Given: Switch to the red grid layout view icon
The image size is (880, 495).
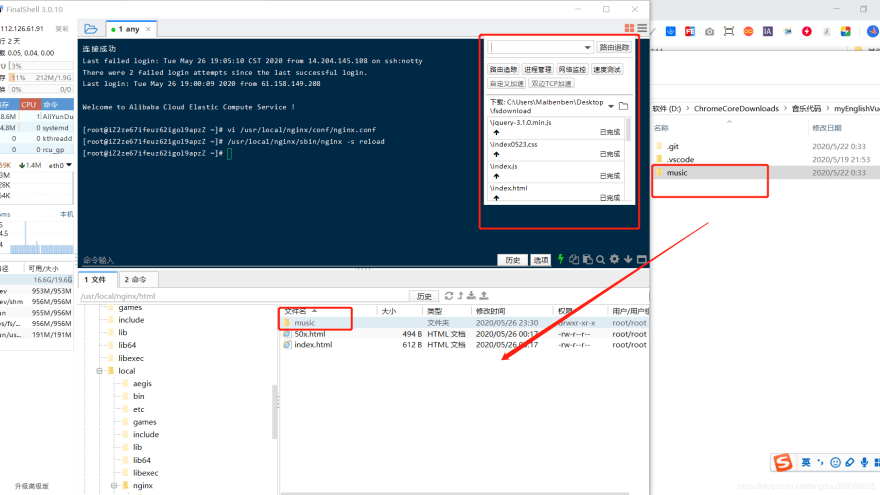Looking at the screenshot, I should (629, 28).
